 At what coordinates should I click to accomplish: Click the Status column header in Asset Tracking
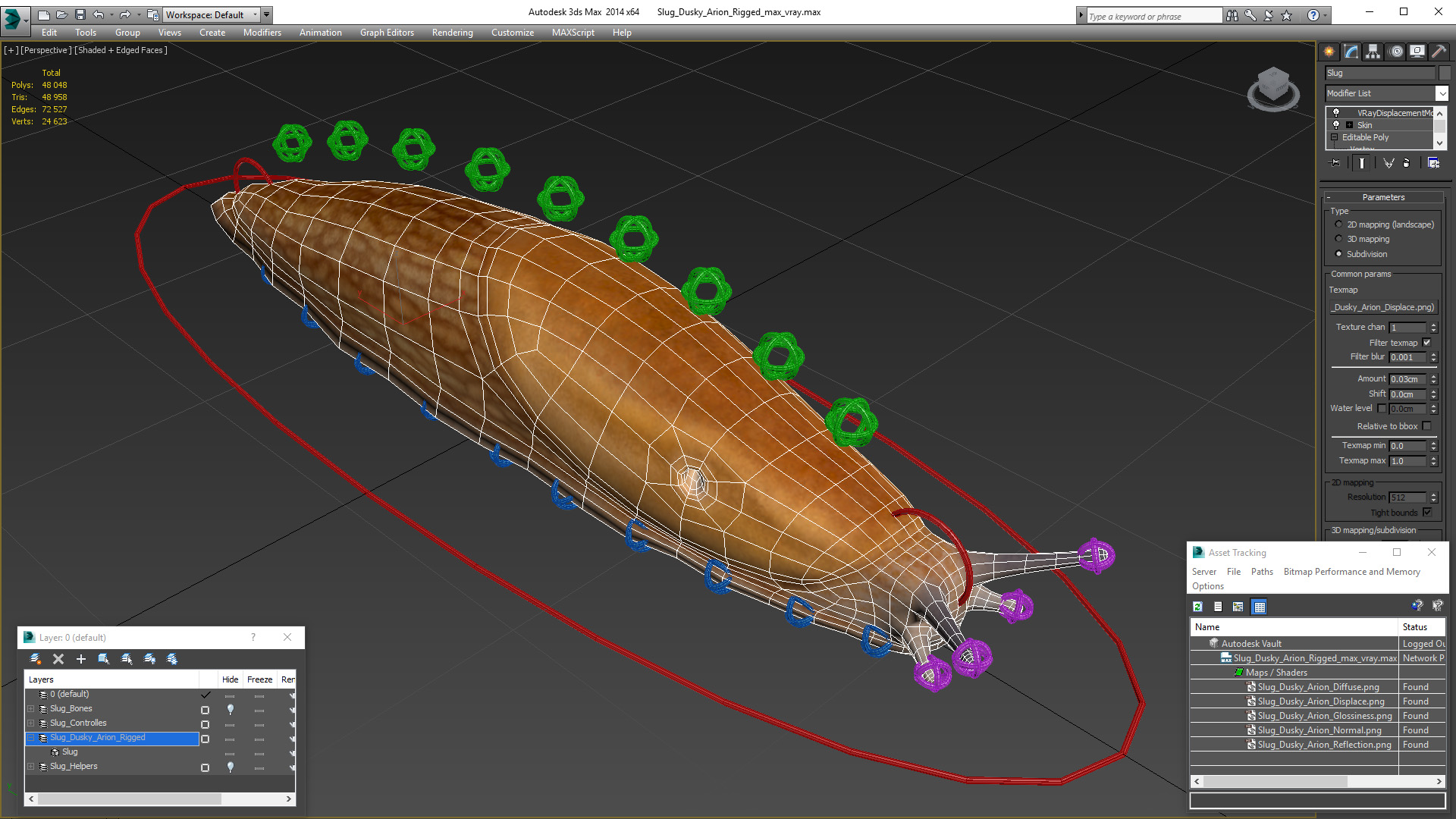click(x=1421, y=627)
